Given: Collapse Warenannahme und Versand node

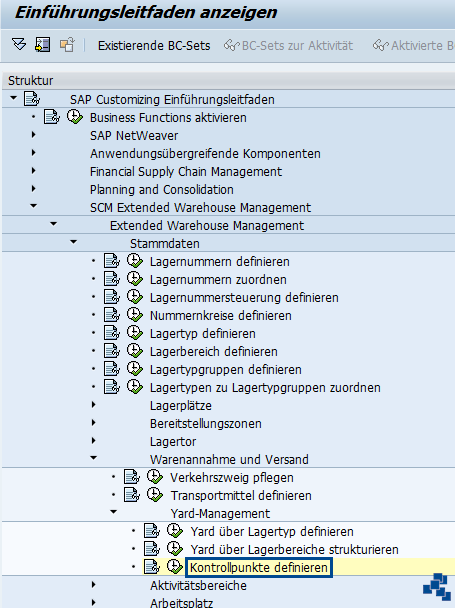Looking at the screenshot, I should click(x=93, y=458).
